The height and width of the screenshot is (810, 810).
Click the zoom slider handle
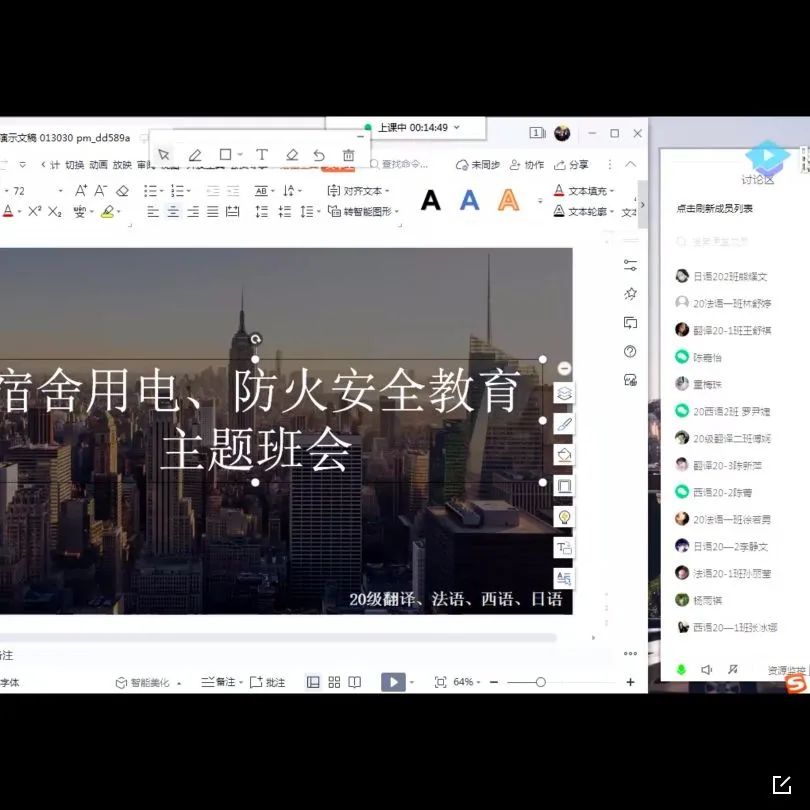(540, 682)
